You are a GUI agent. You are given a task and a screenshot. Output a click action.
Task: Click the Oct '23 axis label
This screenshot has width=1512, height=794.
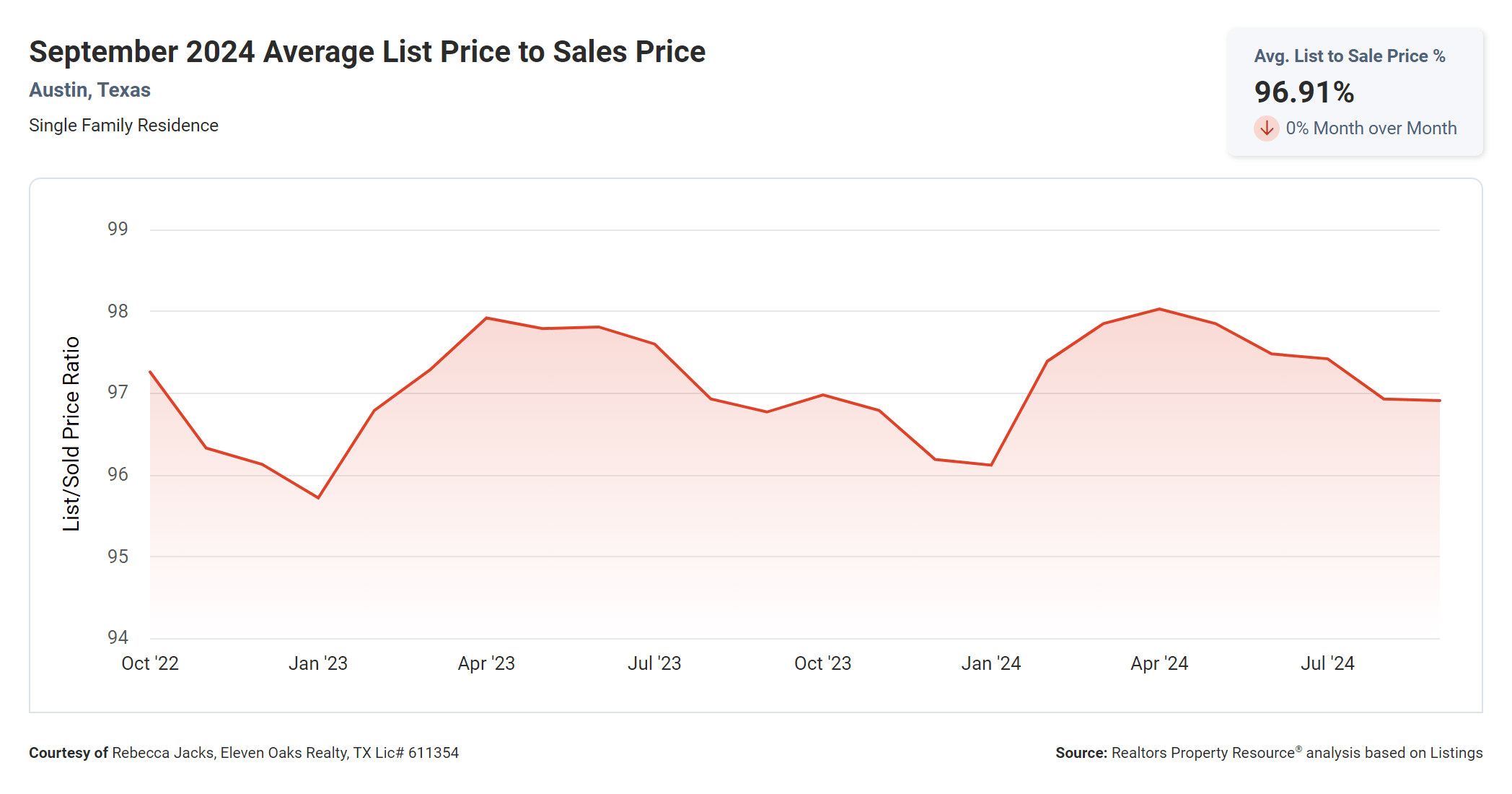pyautogui.click(x=822, y=663)
